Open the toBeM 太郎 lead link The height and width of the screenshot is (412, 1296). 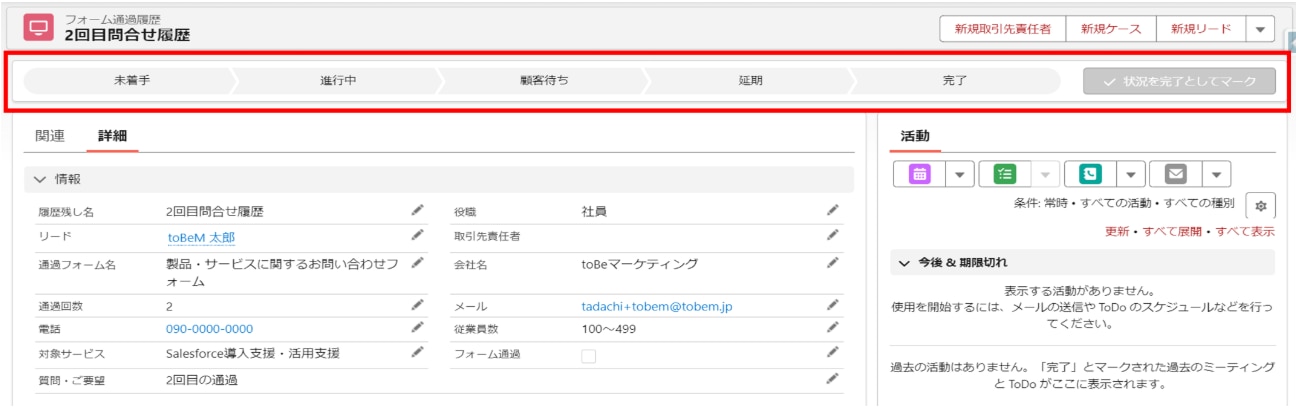[x=201, y=237]
